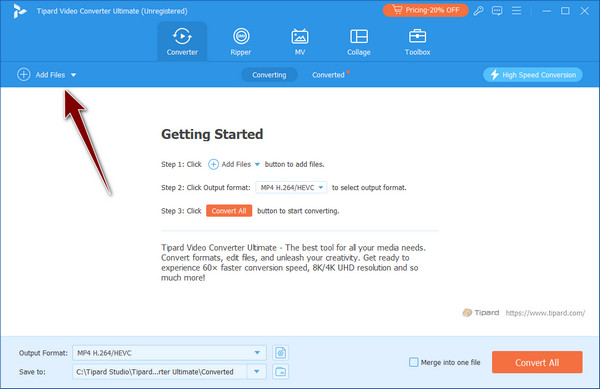The width and height of the screenshot is (600, 389).
Task: Toggle Merge into one file checkbox
Action: point(414,362)
